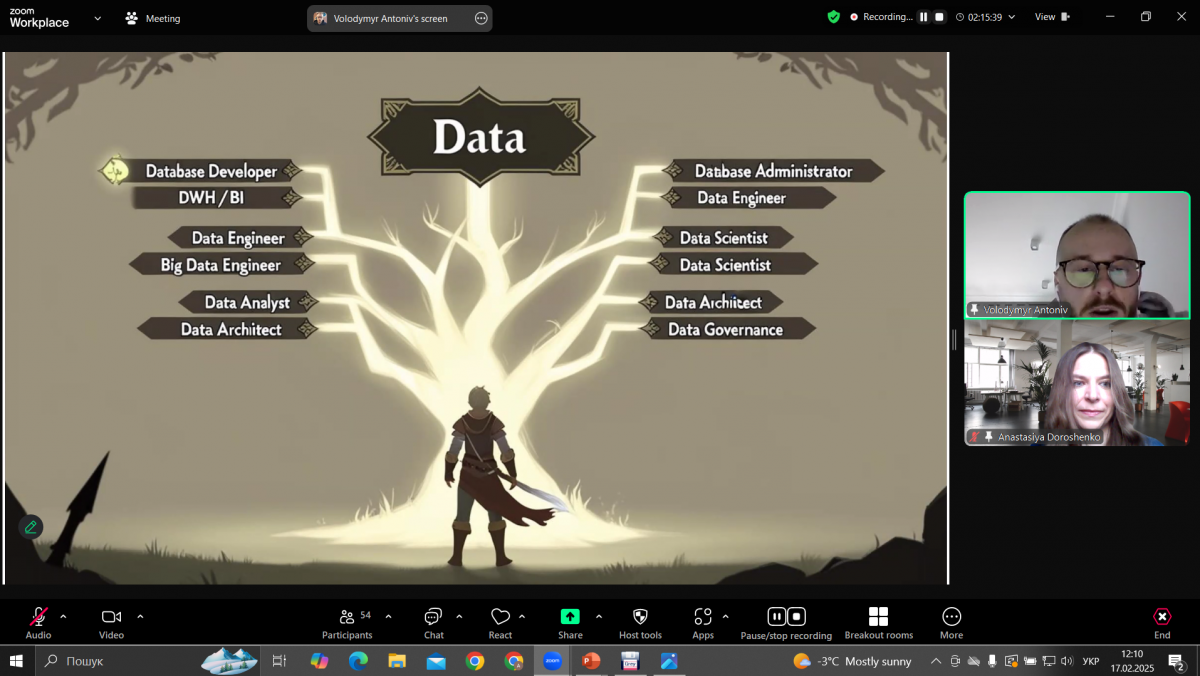Open Breakout rooms
1200x676 pixels.
tap(878, 617)
